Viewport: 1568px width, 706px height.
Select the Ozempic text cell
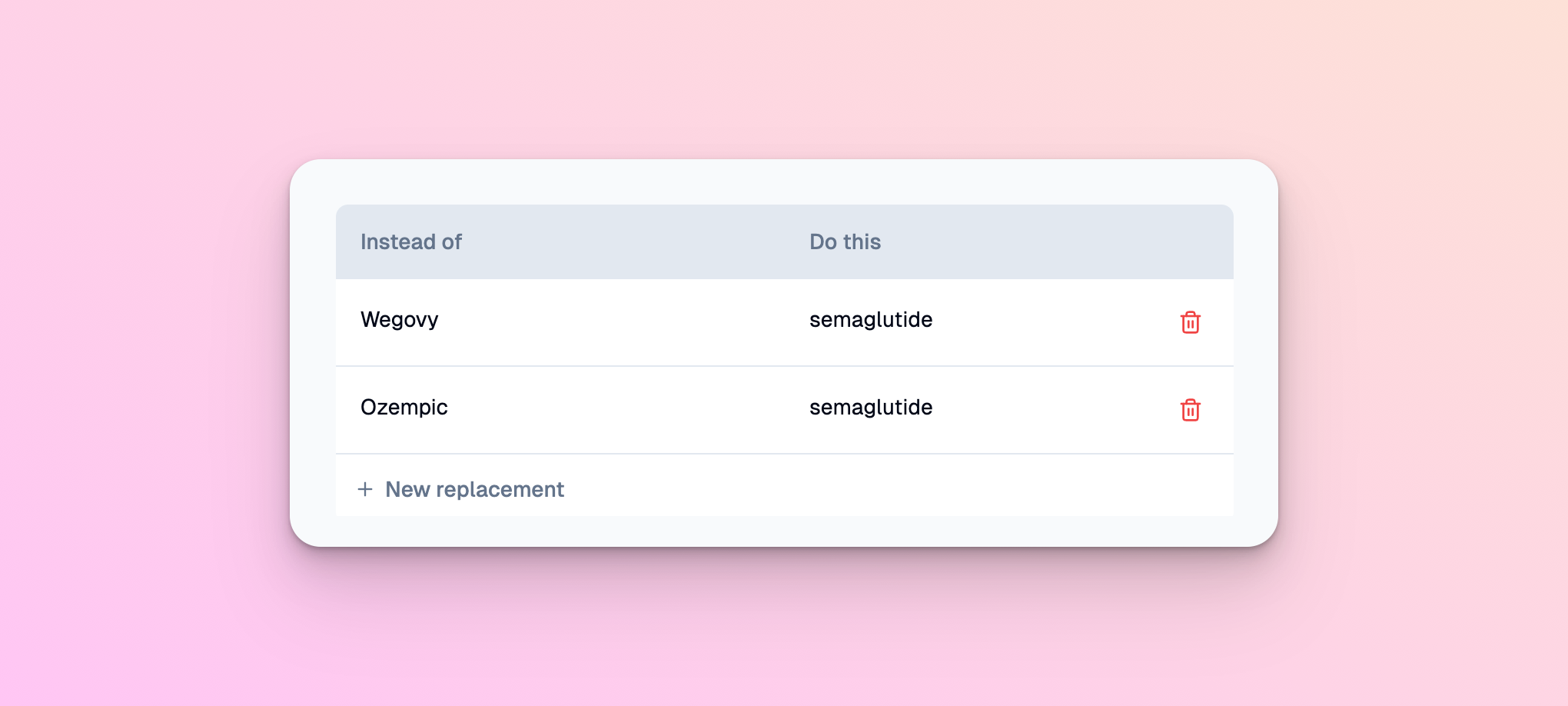pos(404,407)
